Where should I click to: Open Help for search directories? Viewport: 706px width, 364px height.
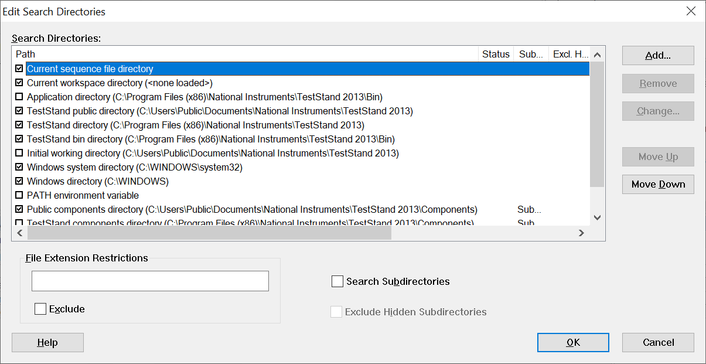tap(47, 342)
